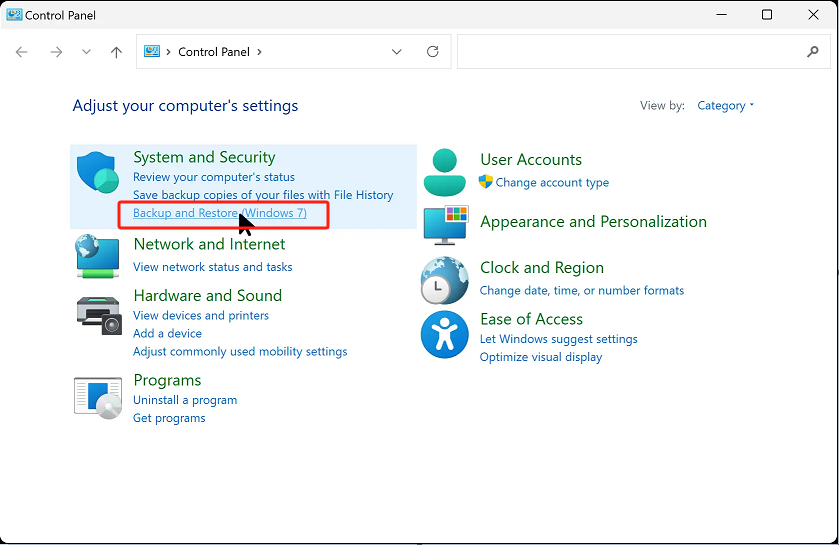Open Hardware and Sound heading

[208, 295]
